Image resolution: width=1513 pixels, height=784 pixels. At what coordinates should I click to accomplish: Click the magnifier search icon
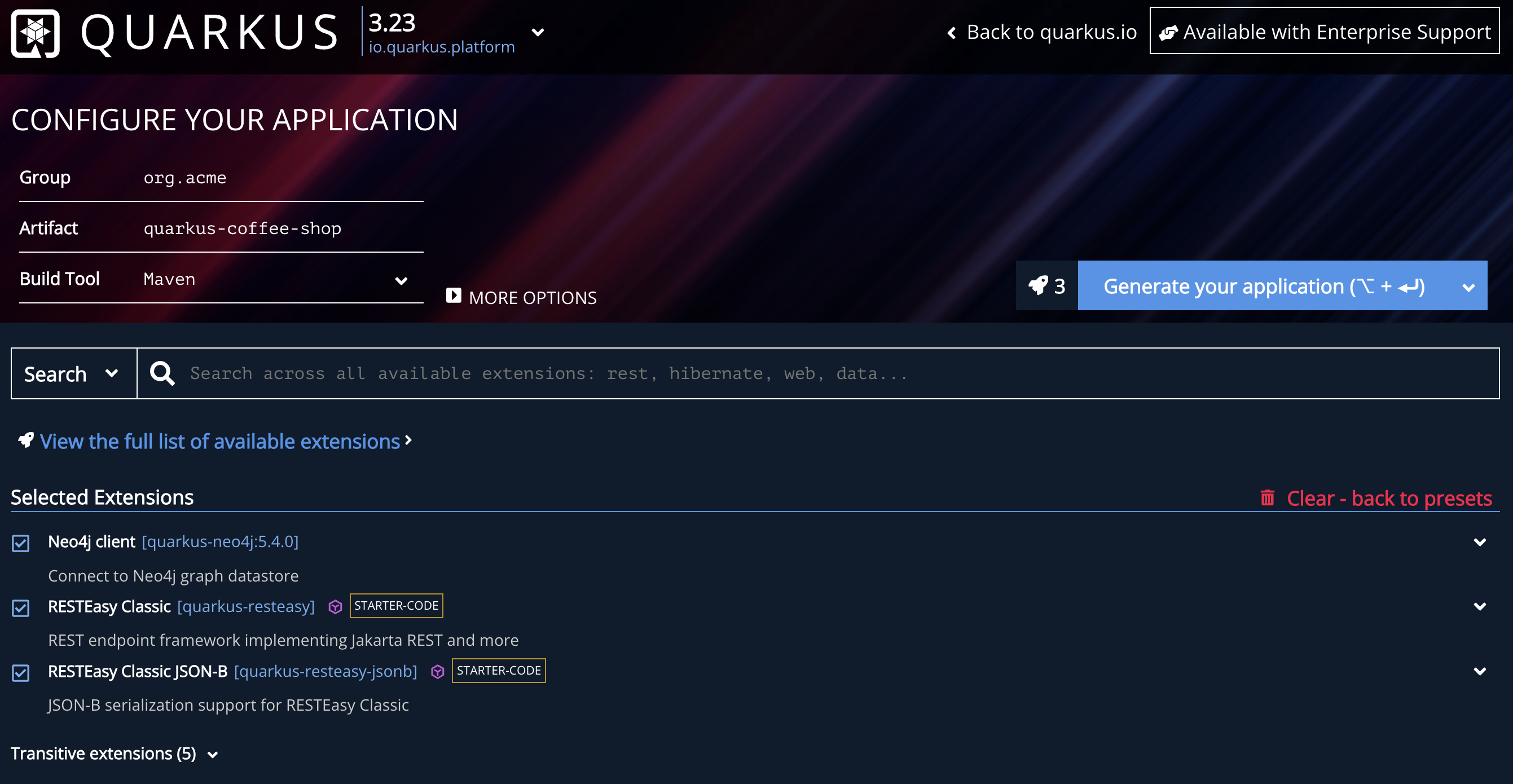click(162, 373)
